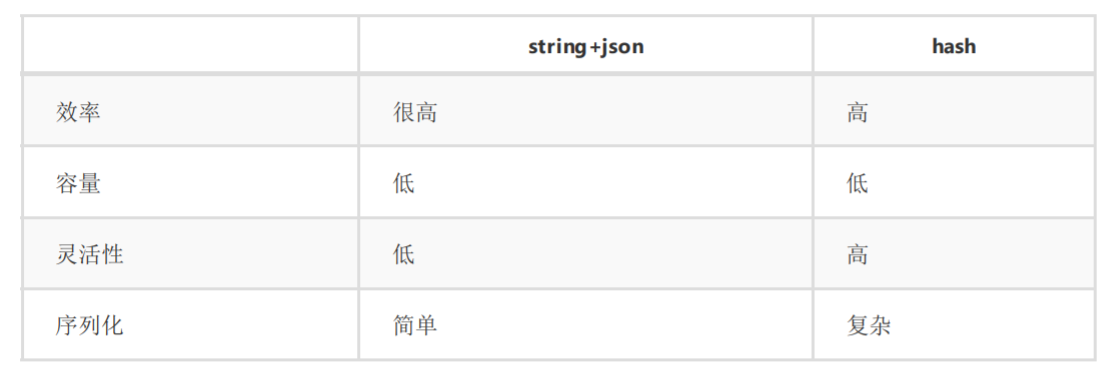The height and width of the screenshot is (379, 1115).
Task: Click the 单 character in 序列化 row
Action: [x=426, y=326]
